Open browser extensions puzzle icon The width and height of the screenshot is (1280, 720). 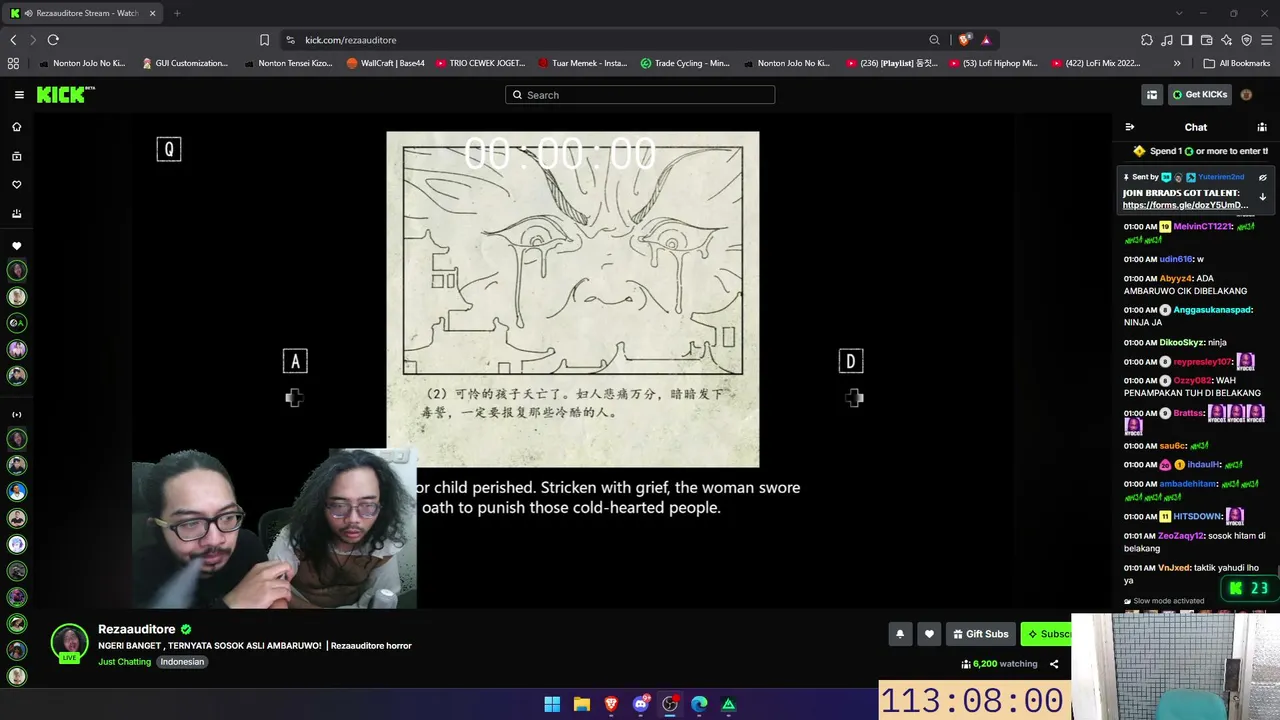[1147, 40]
